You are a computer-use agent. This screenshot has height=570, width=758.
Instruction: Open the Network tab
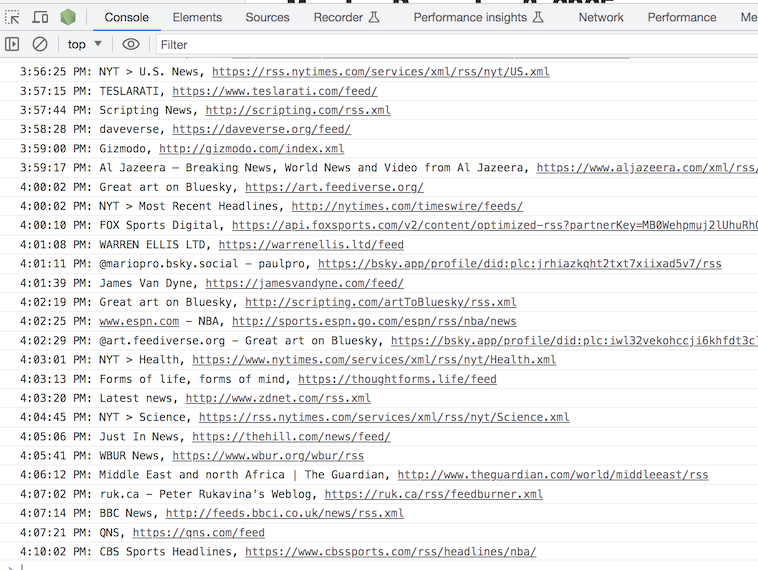click(x=601, y=17)
